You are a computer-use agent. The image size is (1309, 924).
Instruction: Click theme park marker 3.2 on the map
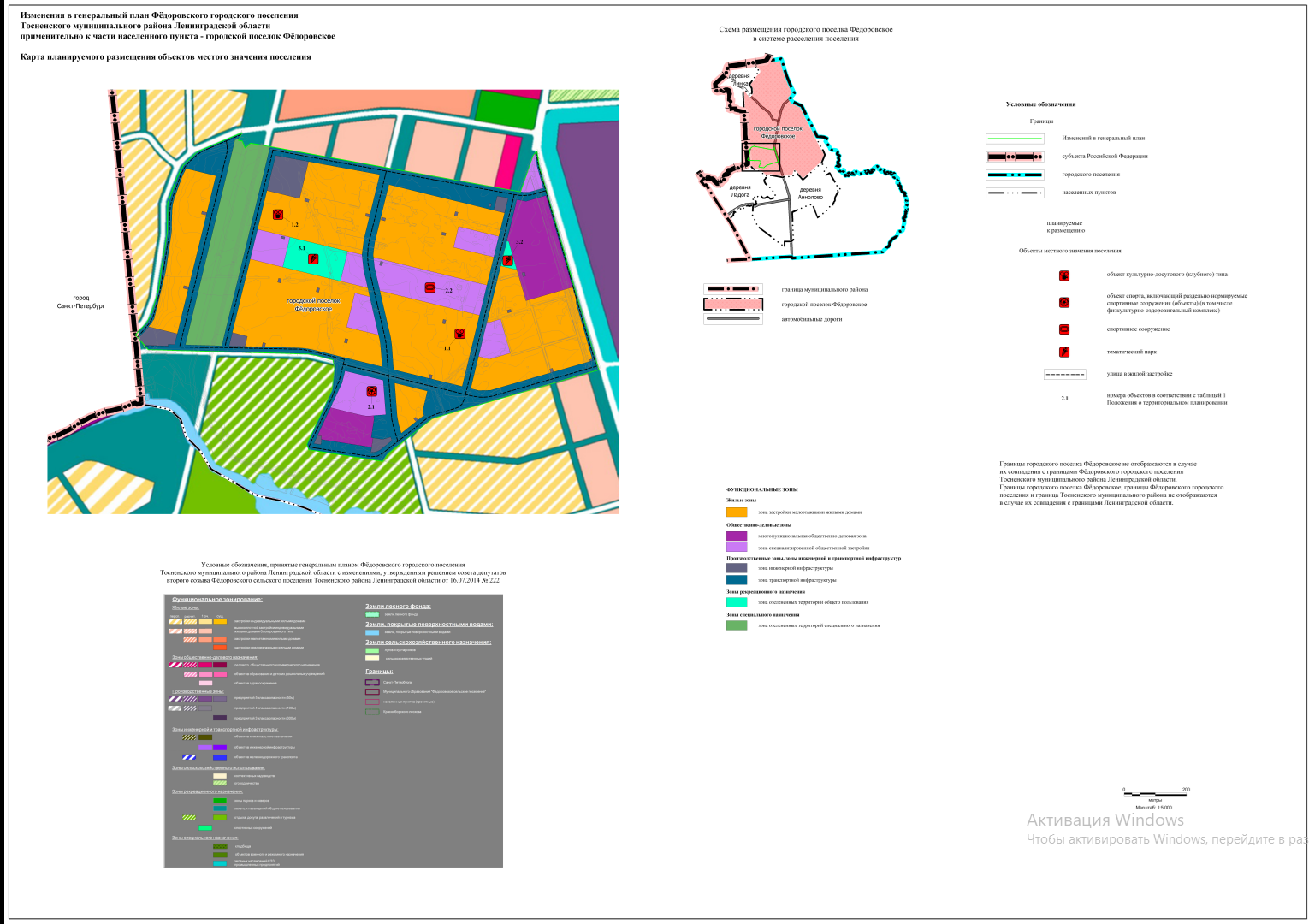click(508, 259)
